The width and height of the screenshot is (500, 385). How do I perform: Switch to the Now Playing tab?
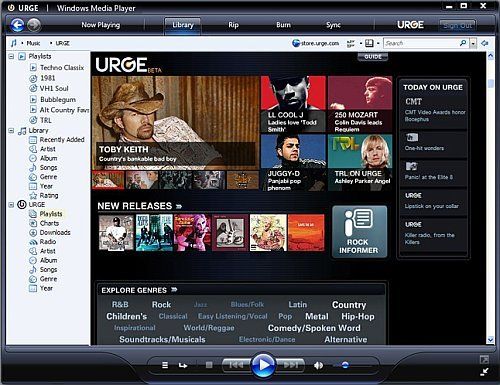101,25
